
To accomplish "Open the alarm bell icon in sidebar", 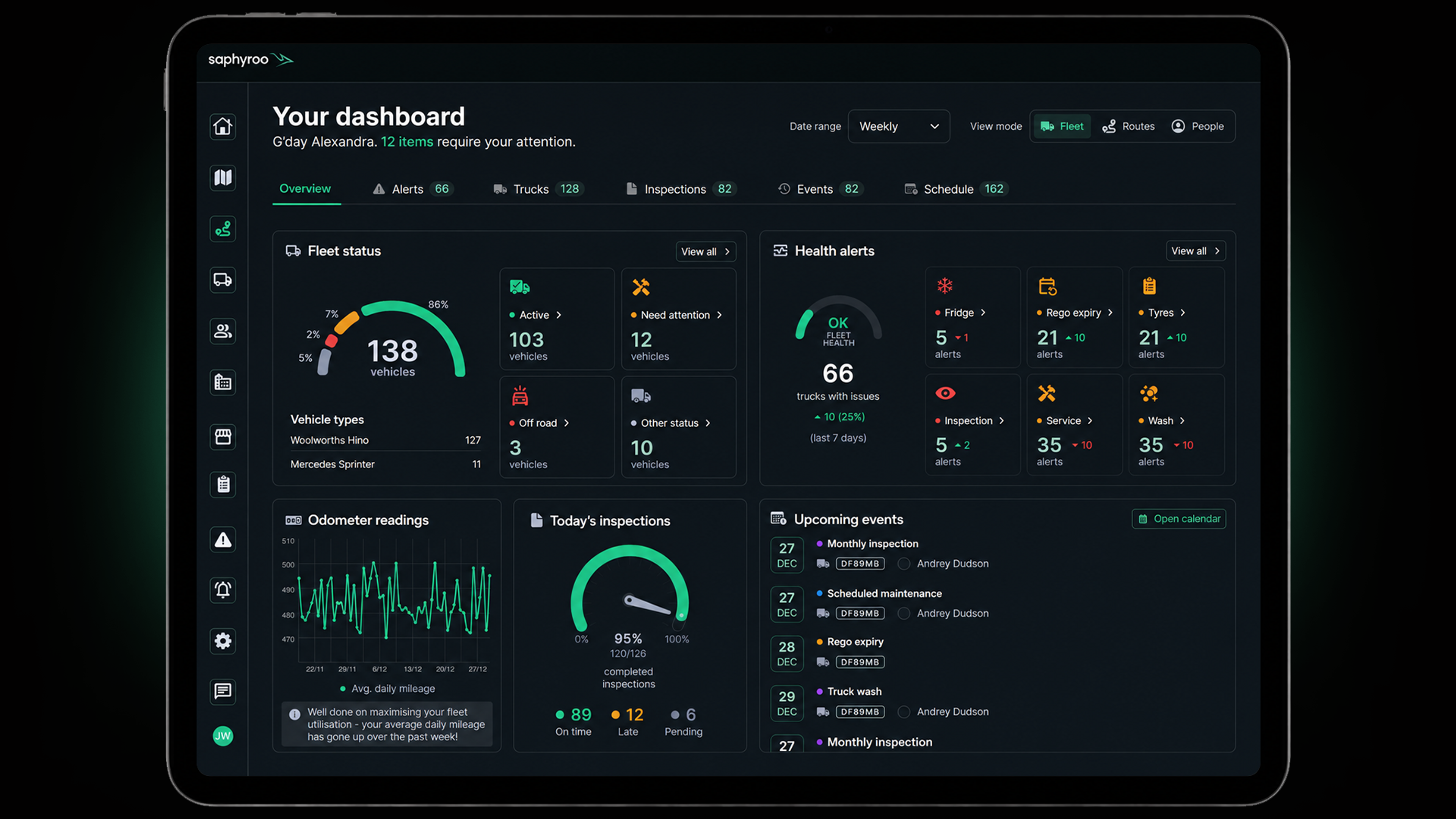I will pos(223,590).
